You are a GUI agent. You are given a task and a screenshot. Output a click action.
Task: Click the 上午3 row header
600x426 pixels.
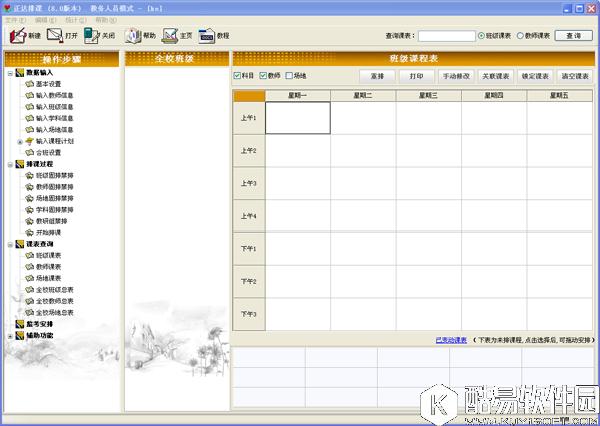pos(249,183)
